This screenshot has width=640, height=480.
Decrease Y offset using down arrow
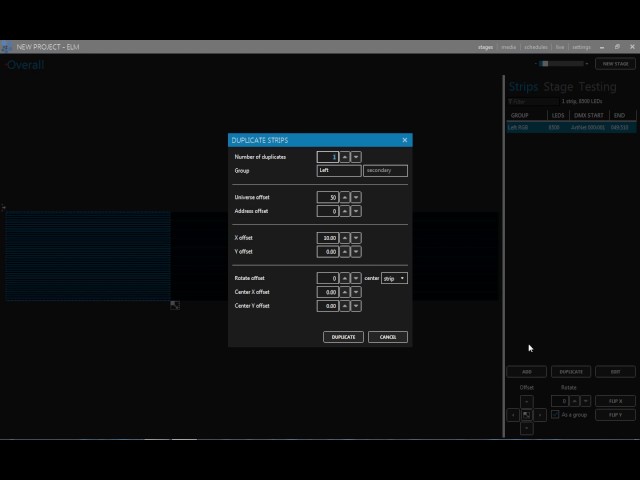point(356,251)
